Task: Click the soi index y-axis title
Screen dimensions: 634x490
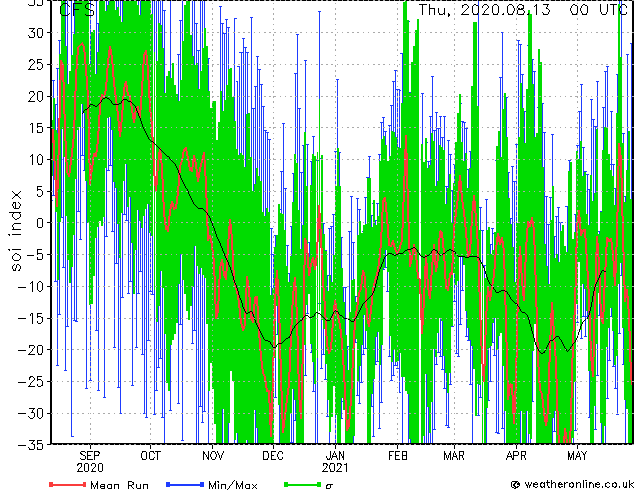Action: coord(16,231)
